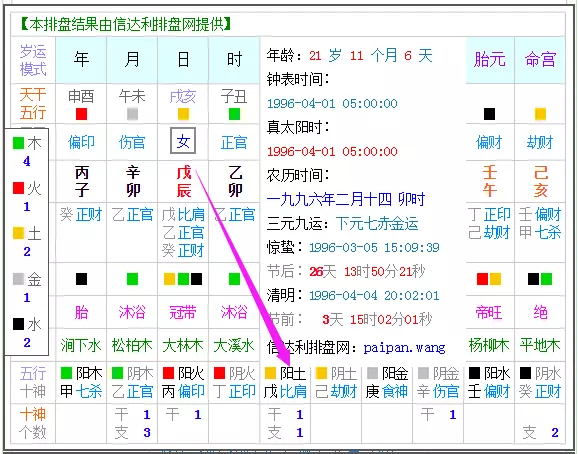
Task: Click the red 火 legend swatch
Action: point(18,188)
